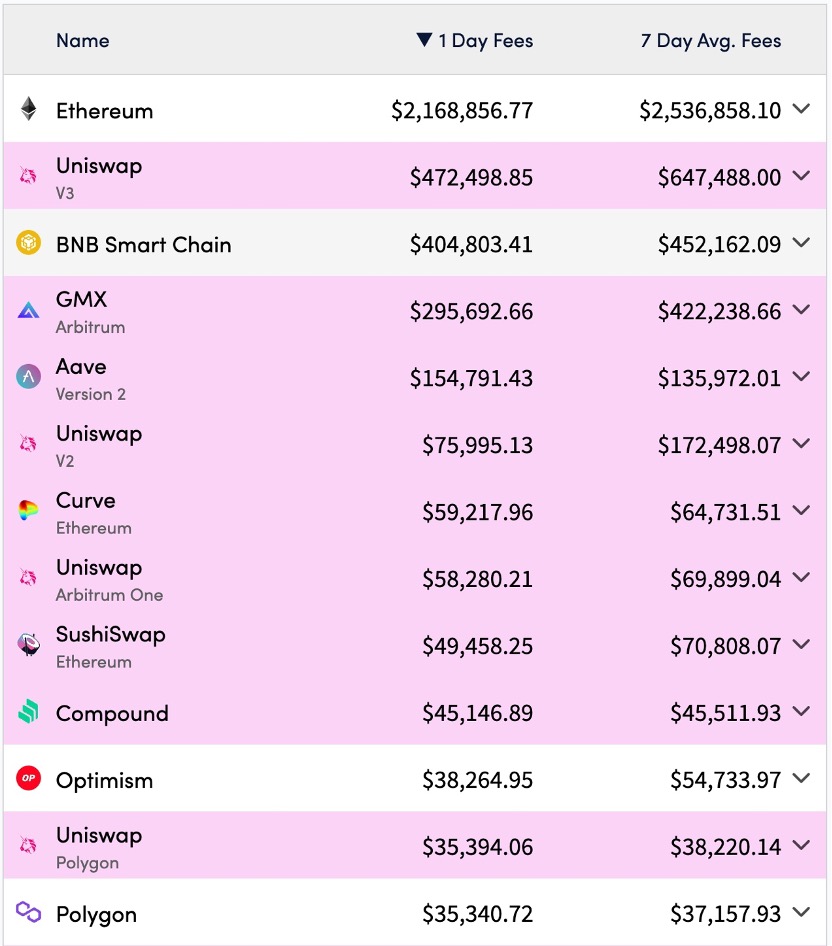The image size is (832, 946).
Task: Expand the Polygon row chevron
Action: pos(803,914)
